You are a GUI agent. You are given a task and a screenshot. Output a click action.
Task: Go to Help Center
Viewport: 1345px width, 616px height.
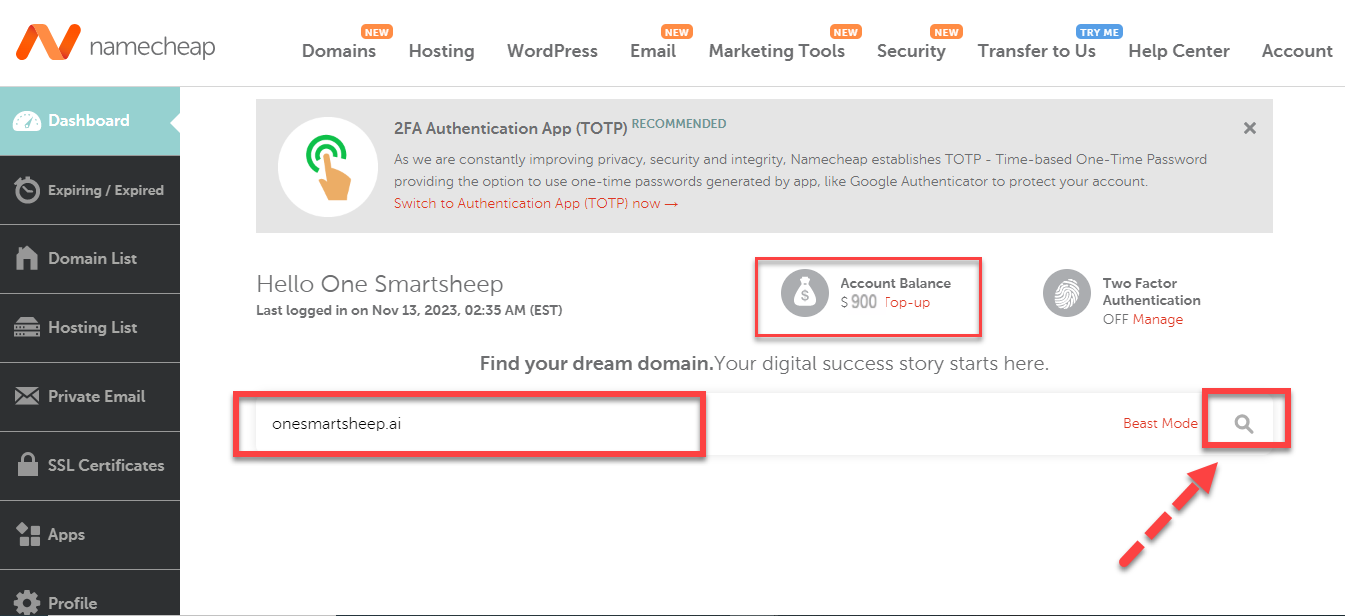[1179, 51]
